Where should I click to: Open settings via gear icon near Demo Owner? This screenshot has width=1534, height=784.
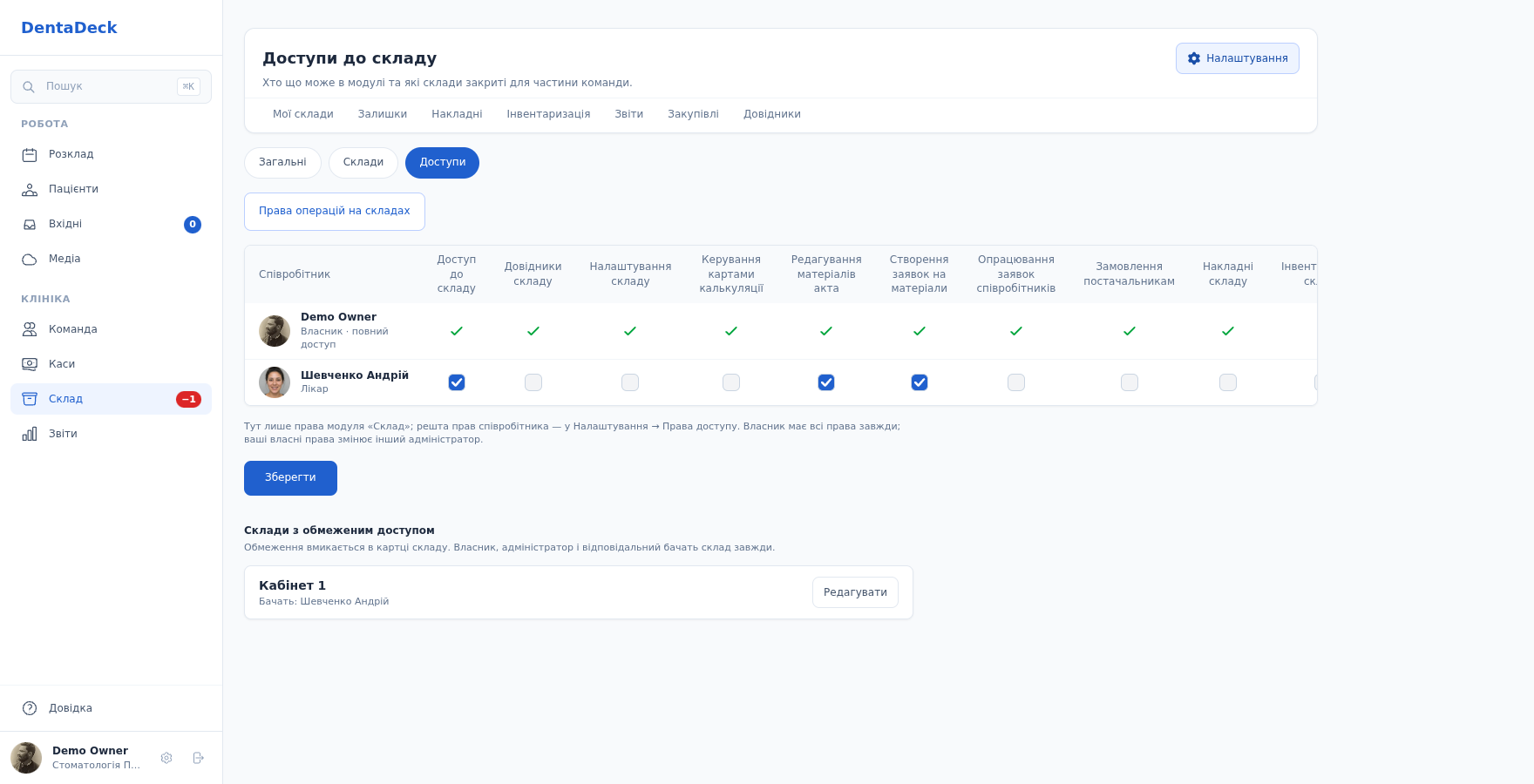coord(166,758)
